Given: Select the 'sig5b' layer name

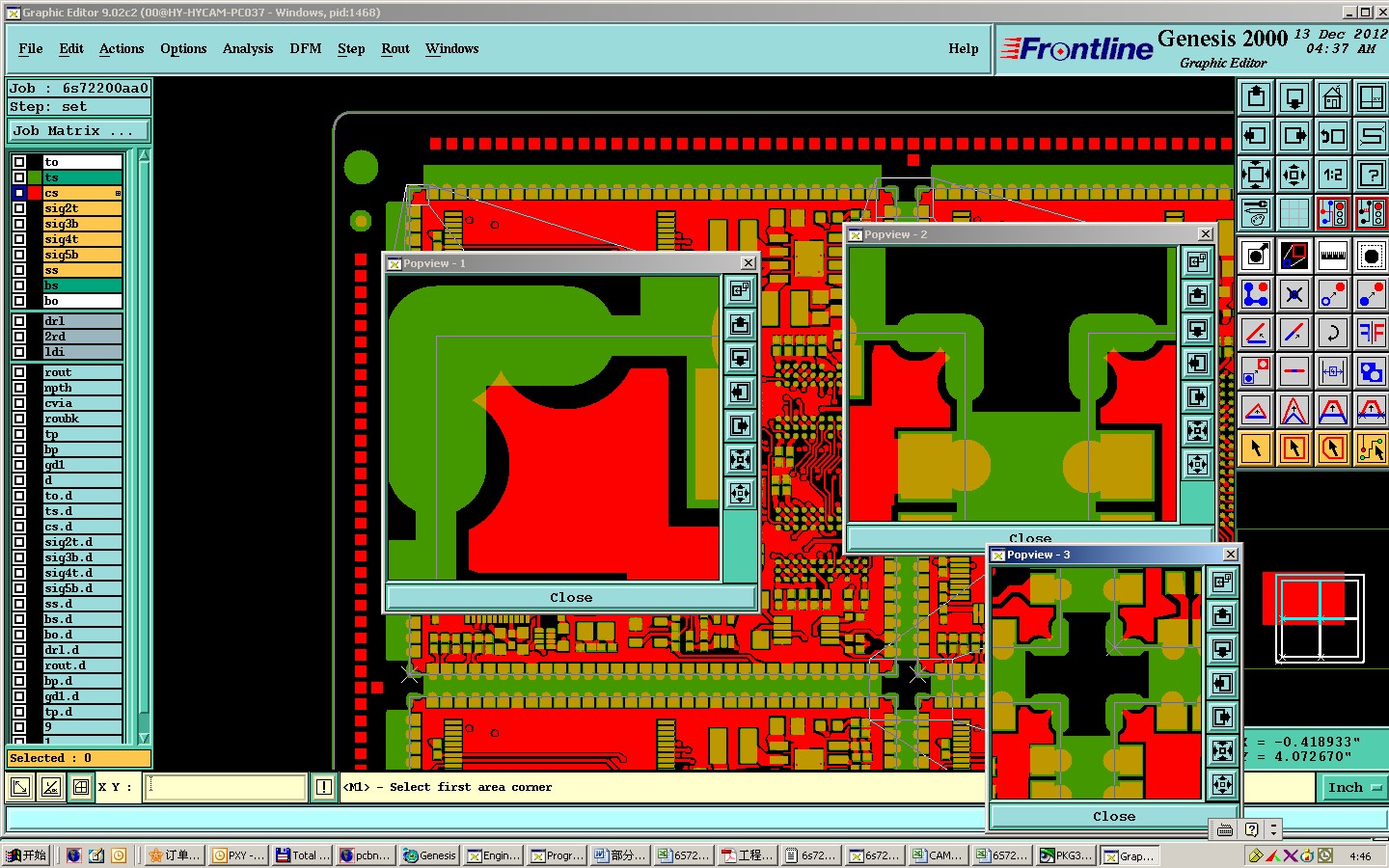Looking at the screenshot, I should tap(82, 255).
